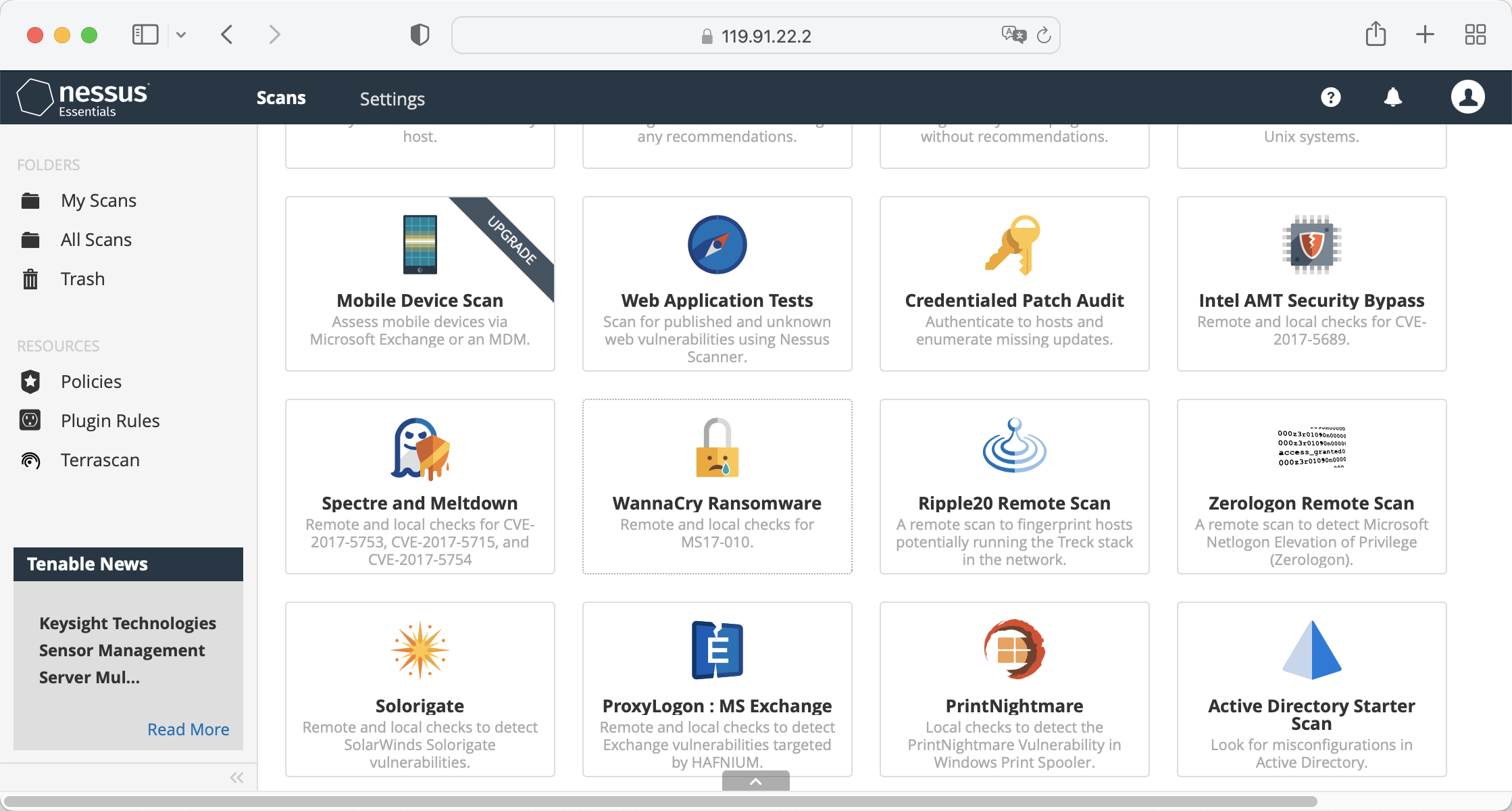Click the Credentialed Patch Audit title
The height and width of the screenshot is (811, 1512).
point(1014,300)
